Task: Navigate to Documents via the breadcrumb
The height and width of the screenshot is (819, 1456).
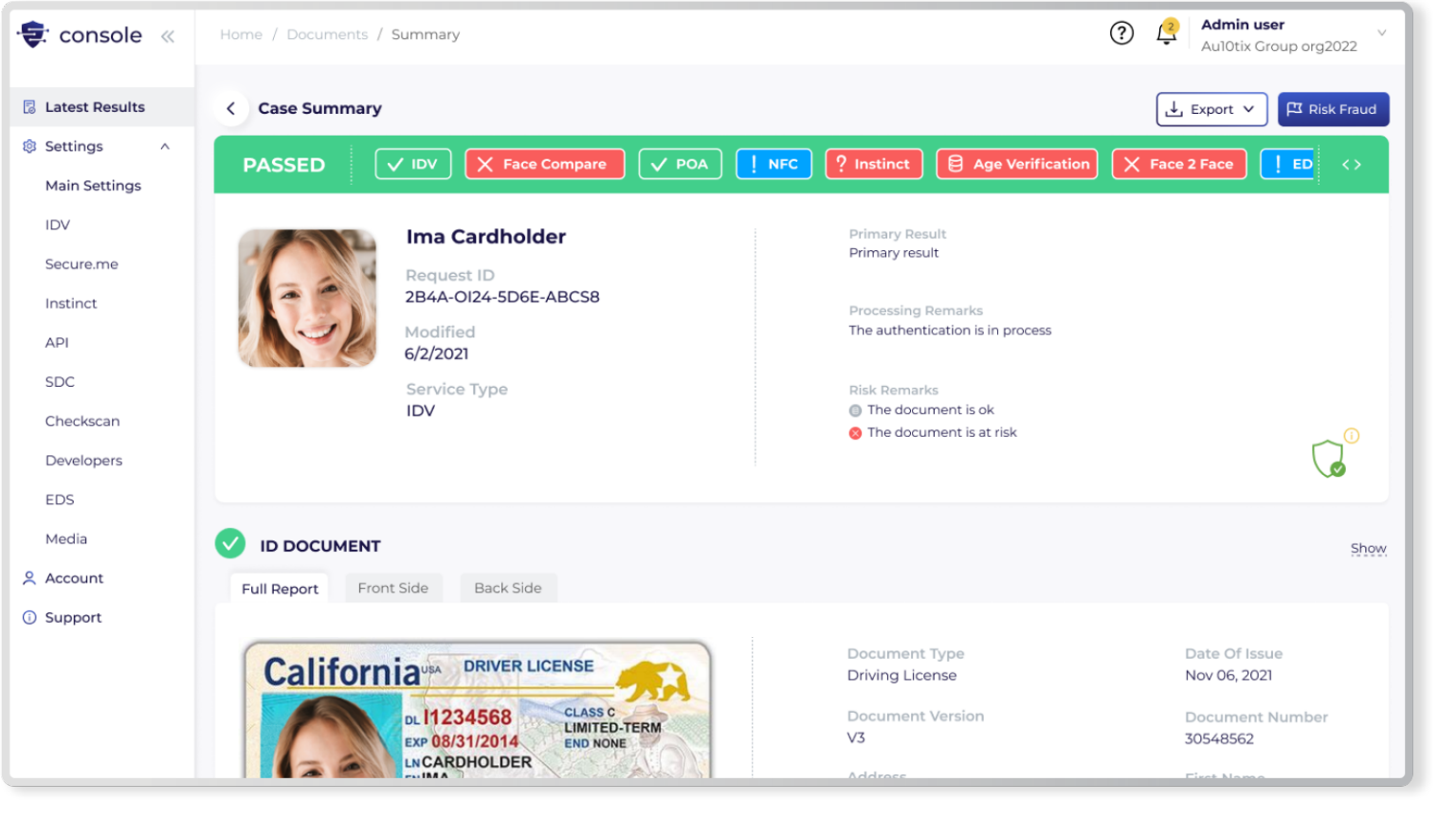Action: (x=327, y=34)
